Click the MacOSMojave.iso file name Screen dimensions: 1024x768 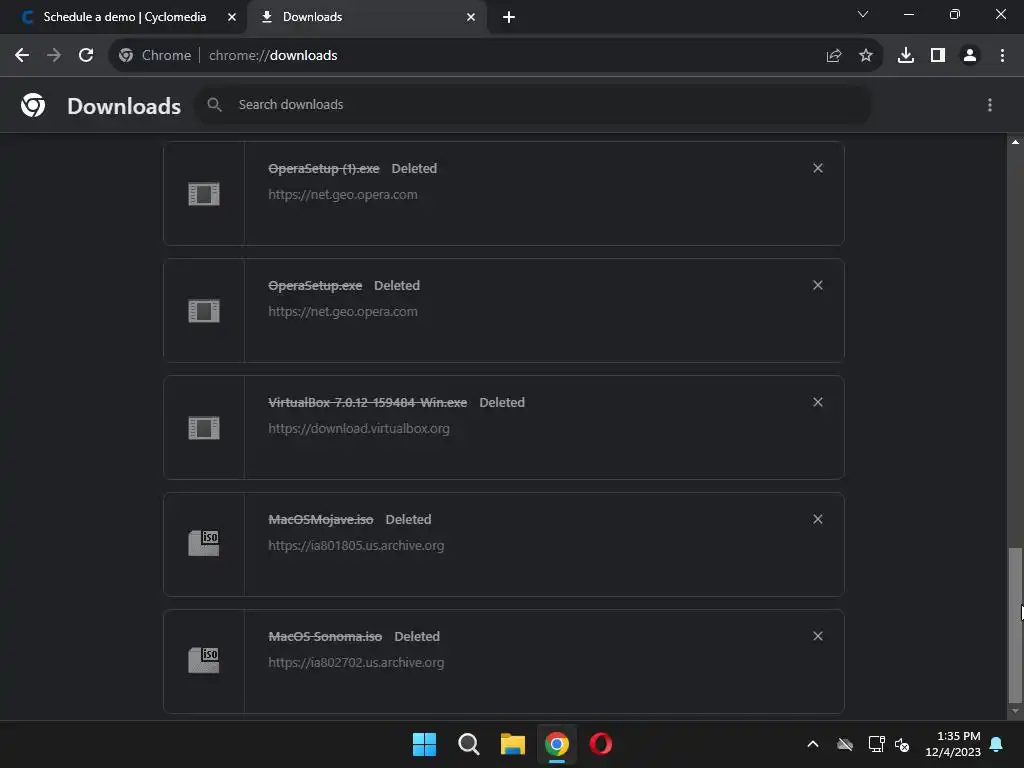coord(321,519)
